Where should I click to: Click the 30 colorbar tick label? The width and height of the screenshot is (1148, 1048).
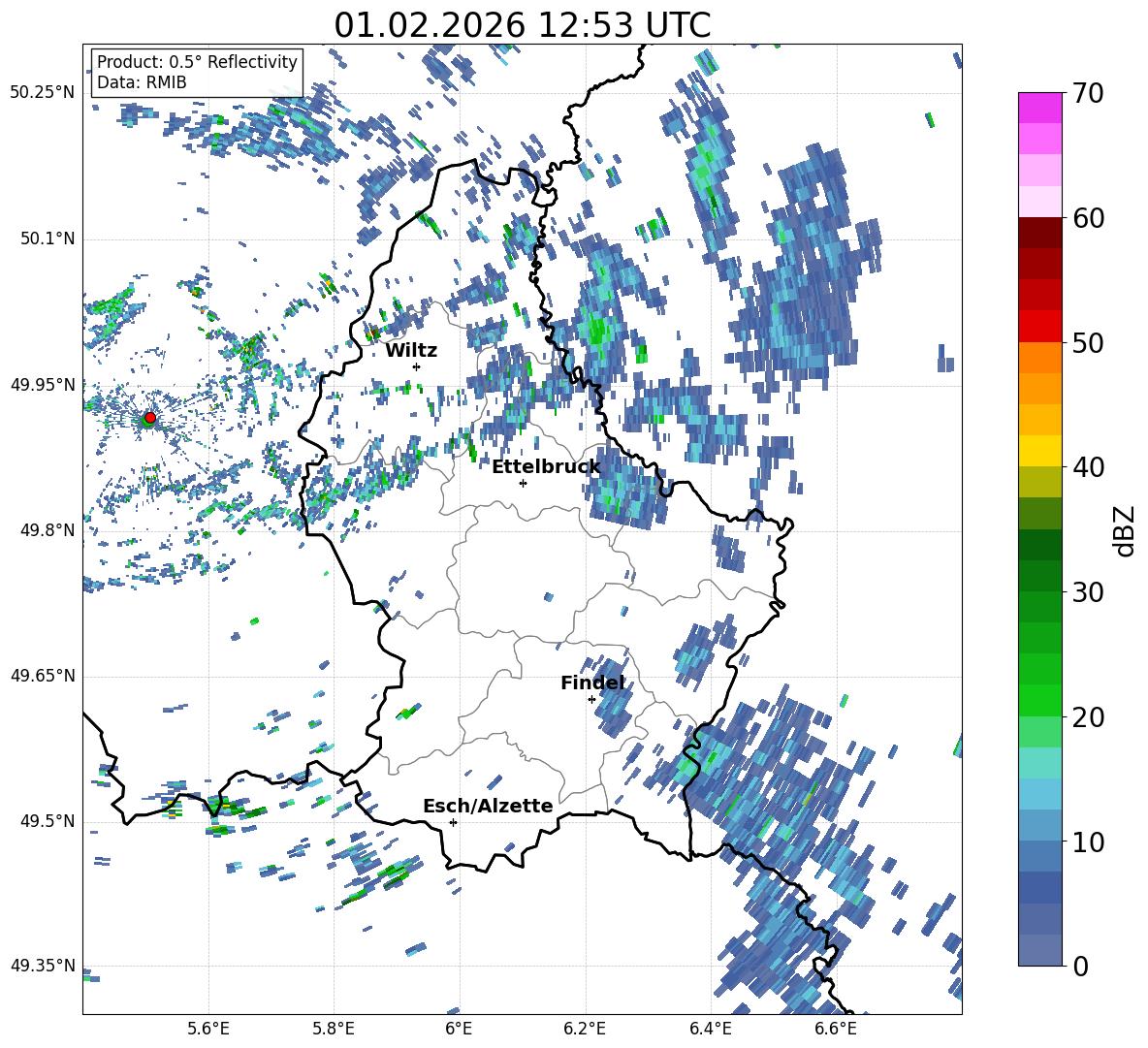tap(1089, 592)
